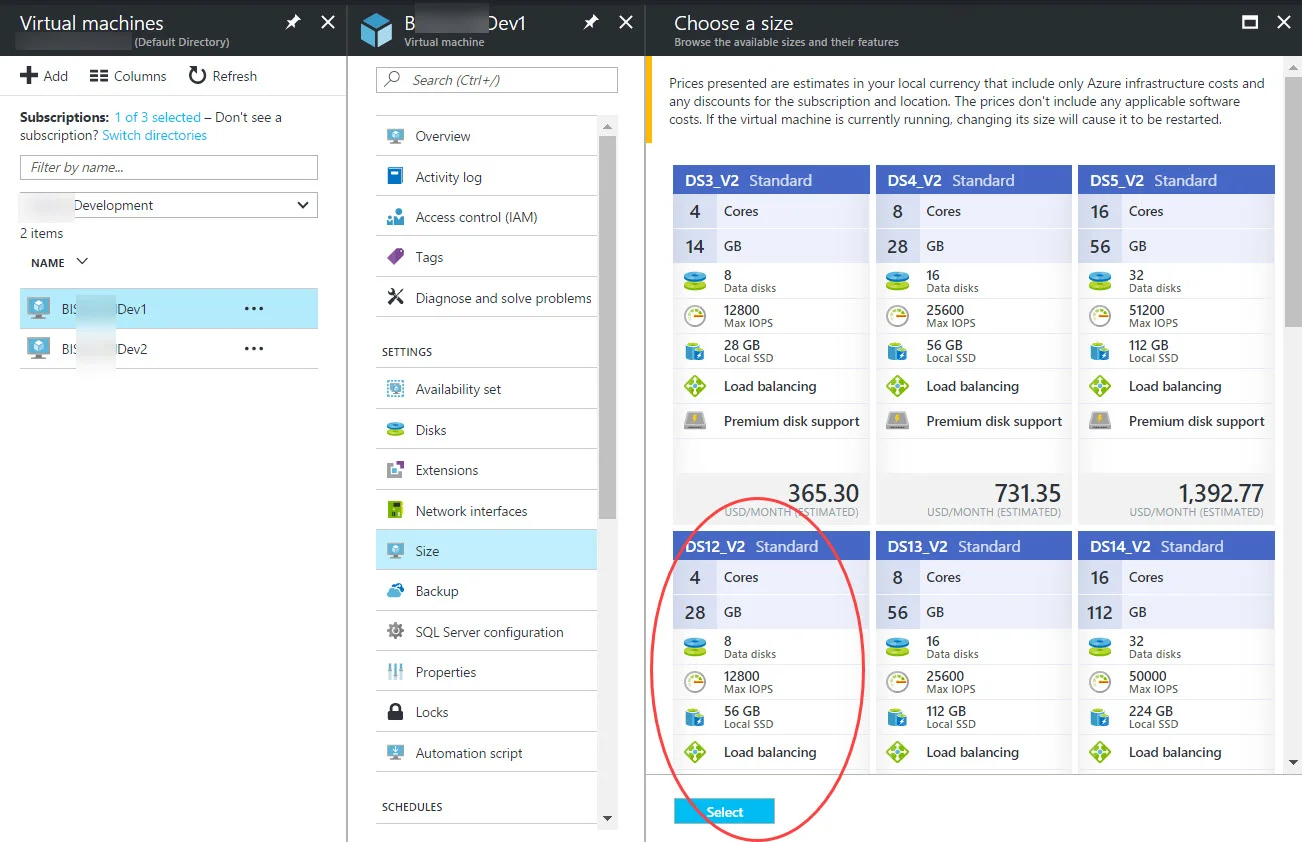Viewport: 1302px width, 842px height.
Task: Click the Extensions icon in settings
Action: coord(396,470)
